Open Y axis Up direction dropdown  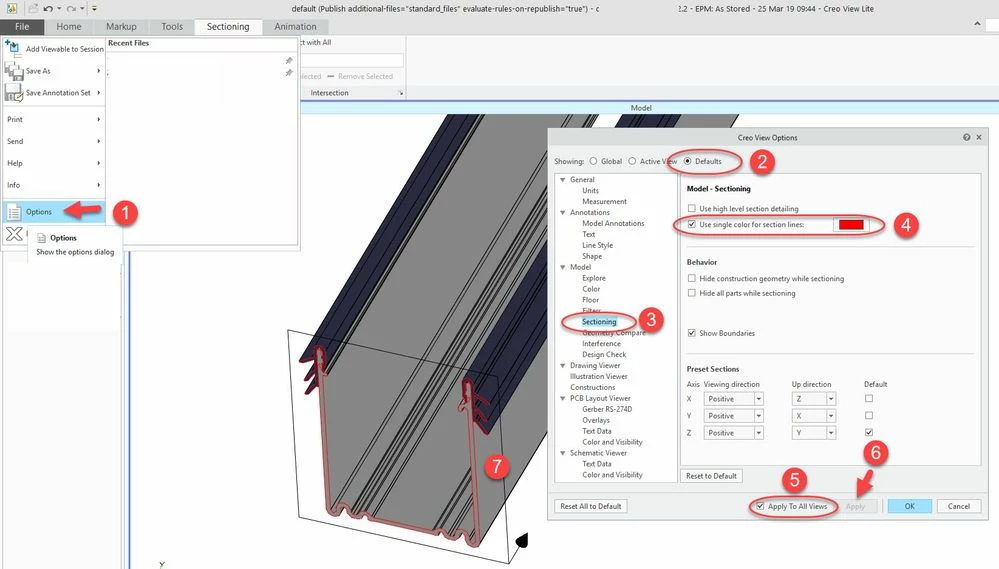click(x=831, y=416)
